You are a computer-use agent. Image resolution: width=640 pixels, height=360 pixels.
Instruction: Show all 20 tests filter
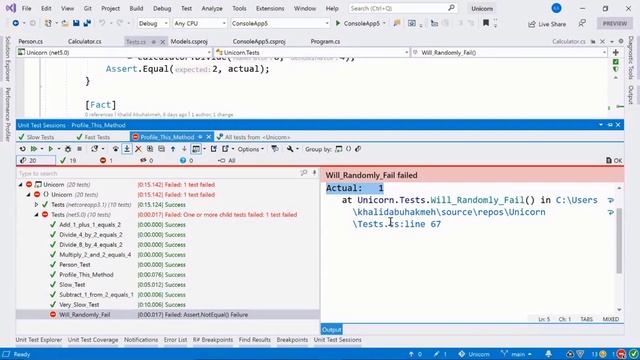pyautogui.click(x=36, y=160)
